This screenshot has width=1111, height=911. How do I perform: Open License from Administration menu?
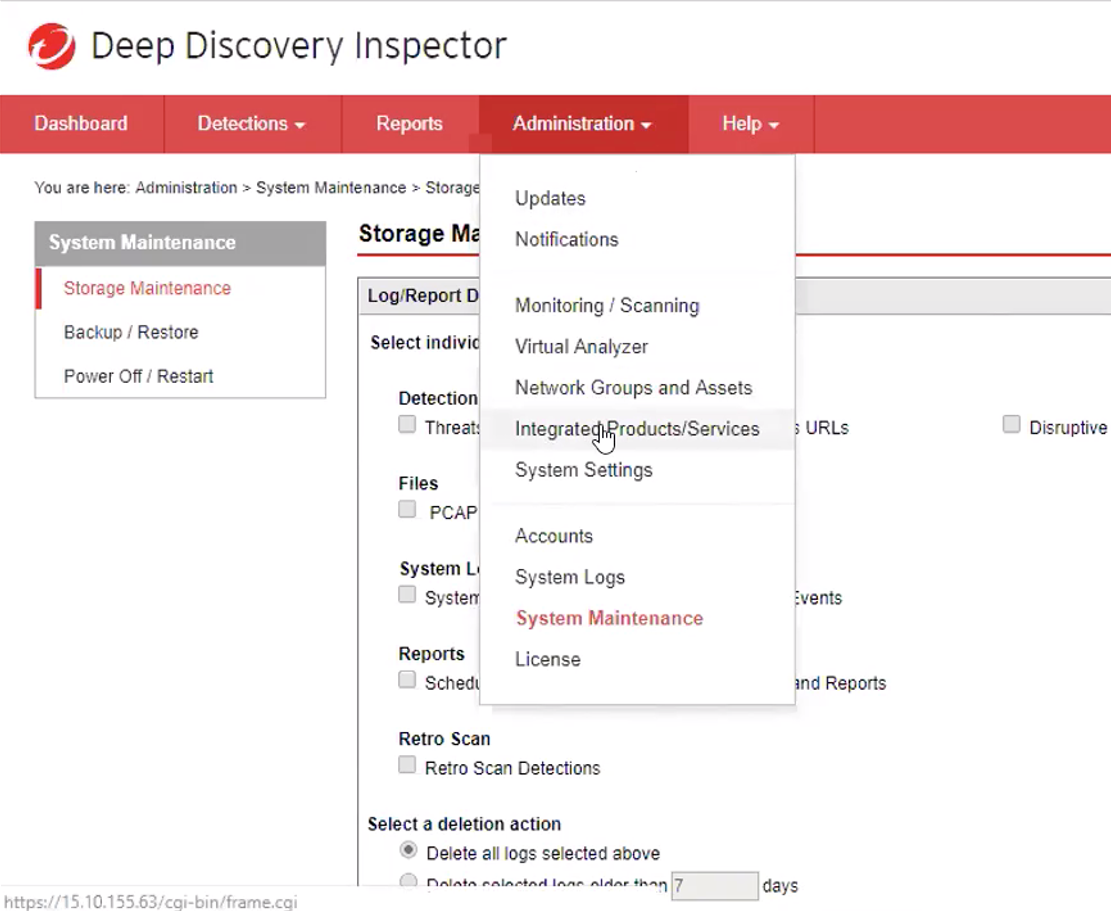coord(548,660)
